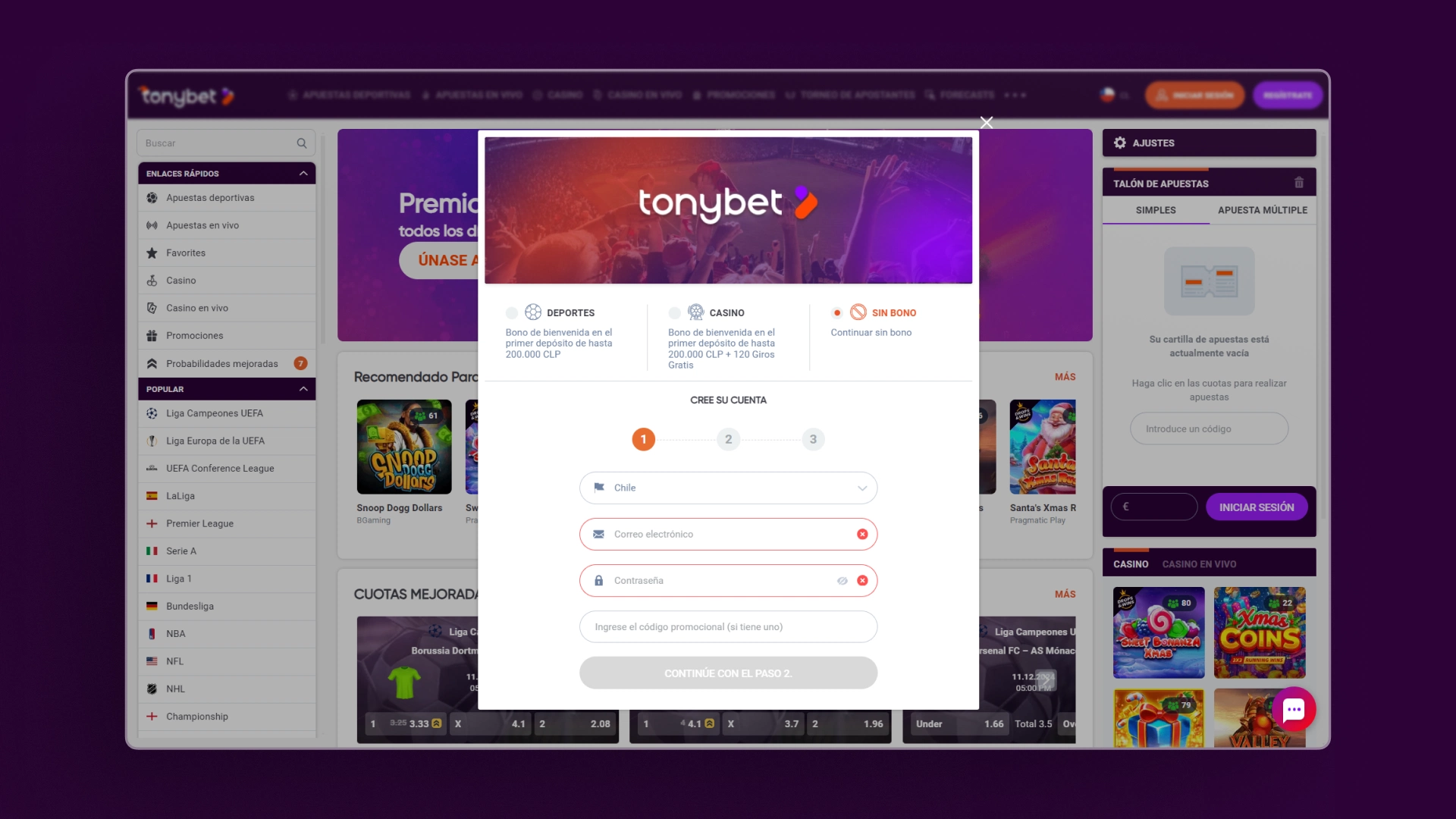Image resolution: width=1456 pixels, height=819 pixels.
Task: Expand the Enlaces Rápidos section arrow
Action: (303, 173)
